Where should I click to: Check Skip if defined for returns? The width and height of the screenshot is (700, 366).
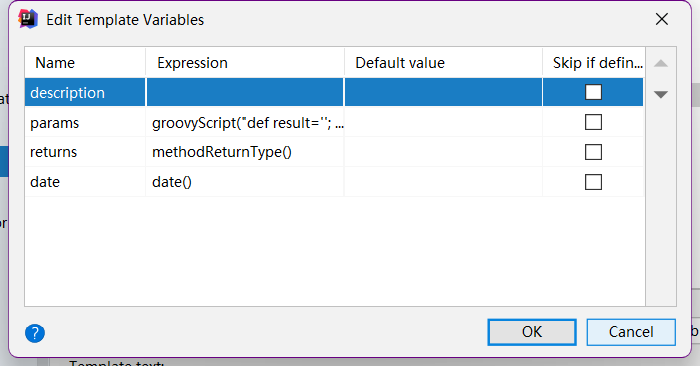(x=593, y=152)
